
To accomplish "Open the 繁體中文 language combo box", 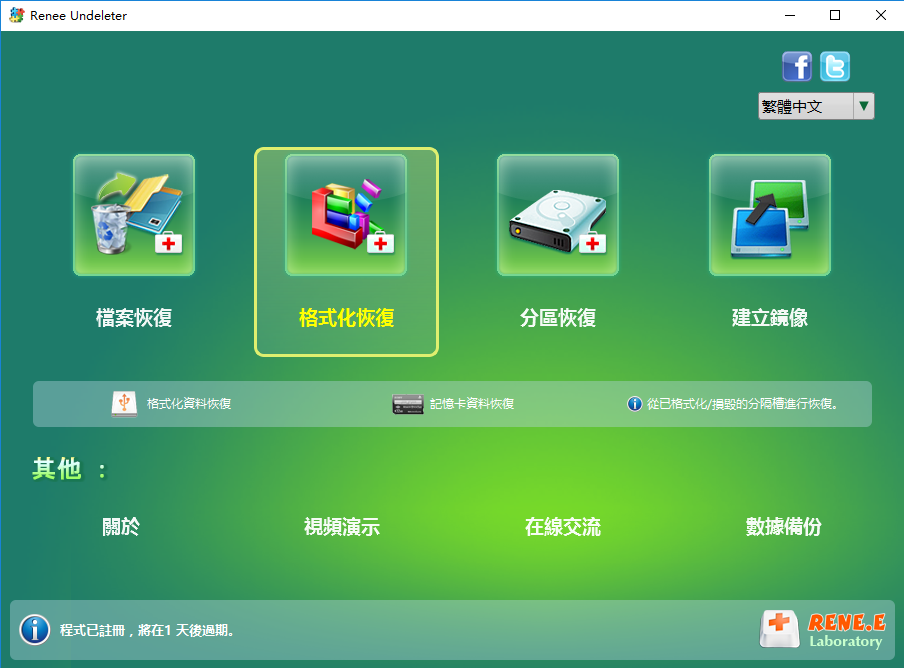I will [x=816, y=106].
